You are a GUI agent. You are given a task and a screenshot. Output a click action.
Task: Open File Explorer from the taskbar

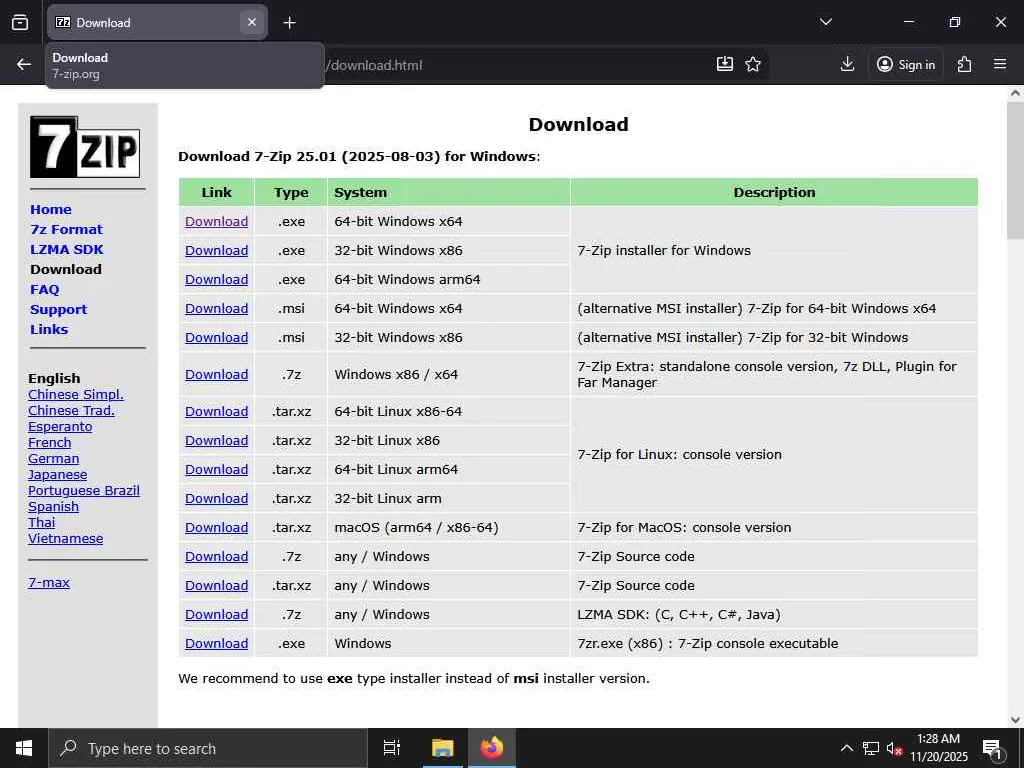click(x=442, y=748)
